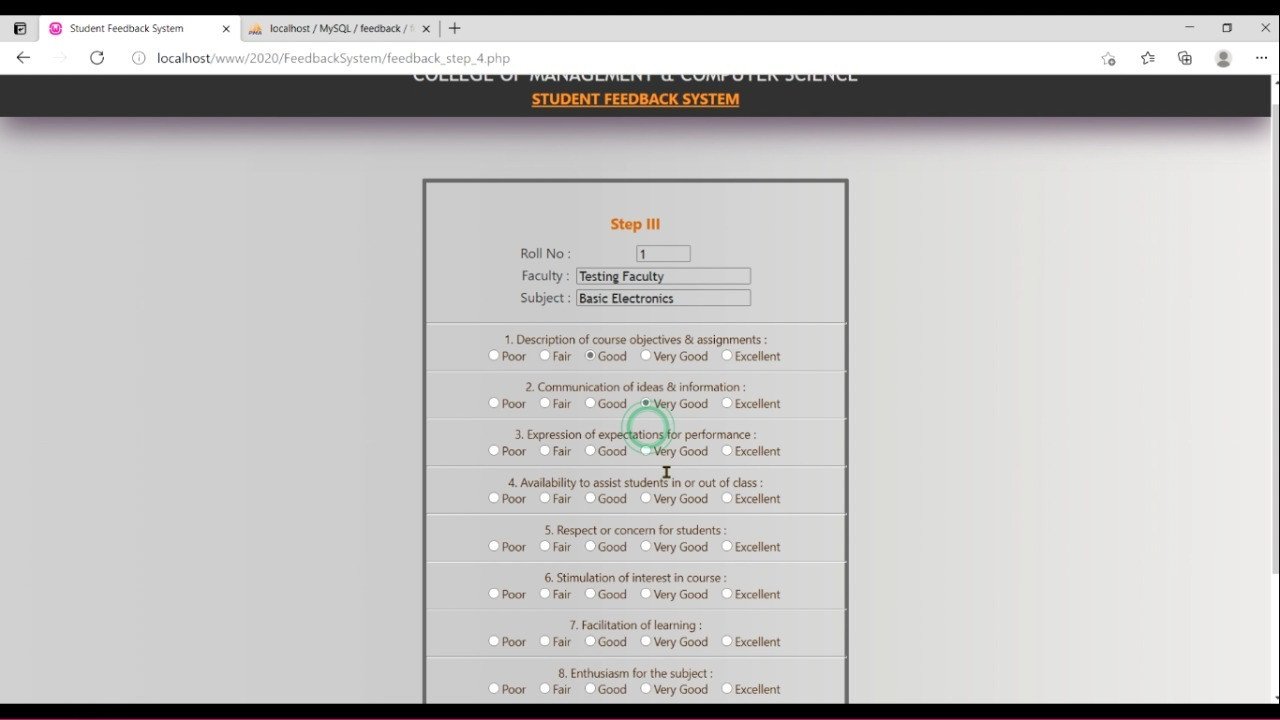
Task: Click the Roll No input field
Action: pos(663,254)
